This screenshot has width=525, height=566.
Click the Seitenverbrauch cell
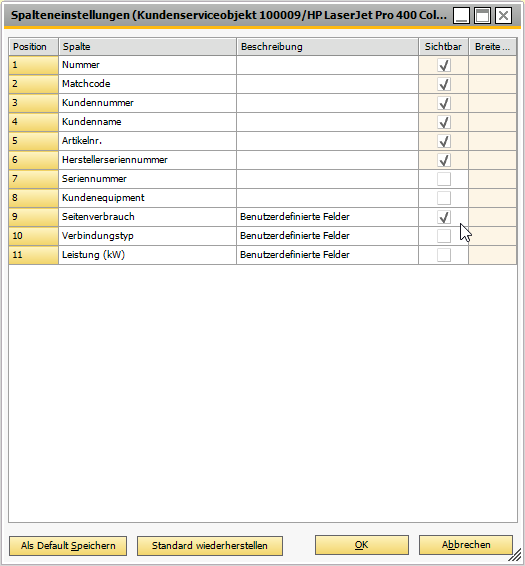(x=147, y=217)
